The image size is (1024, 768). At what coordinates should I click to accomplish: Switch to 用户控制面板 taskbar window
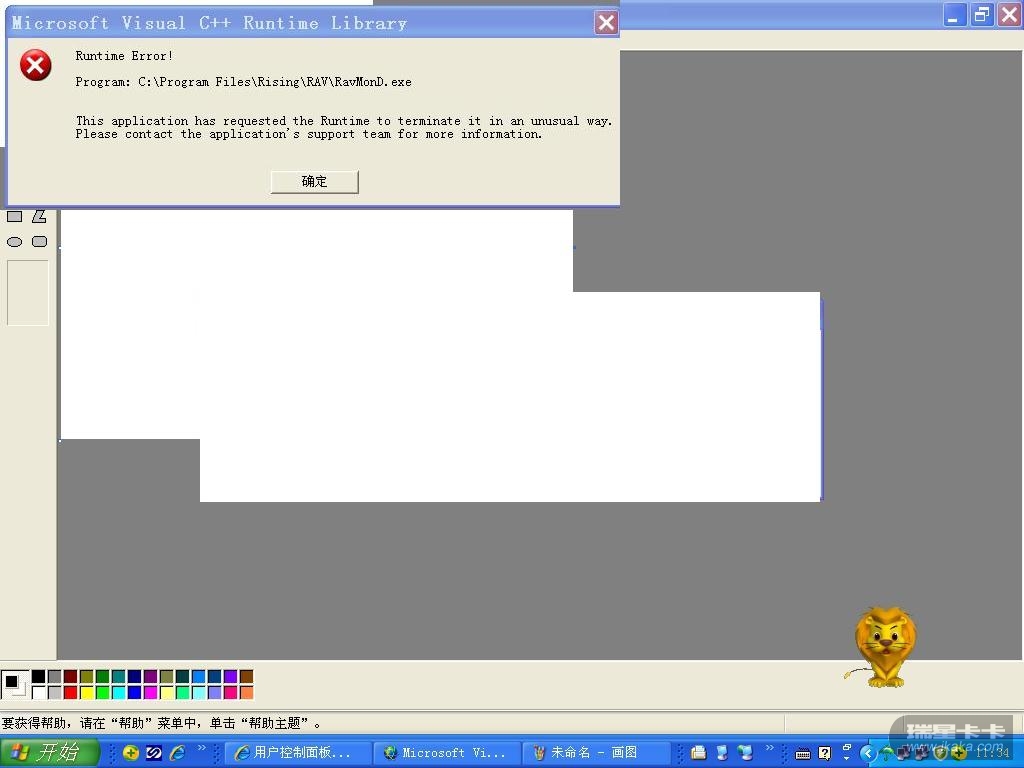[x=298, y=753]
